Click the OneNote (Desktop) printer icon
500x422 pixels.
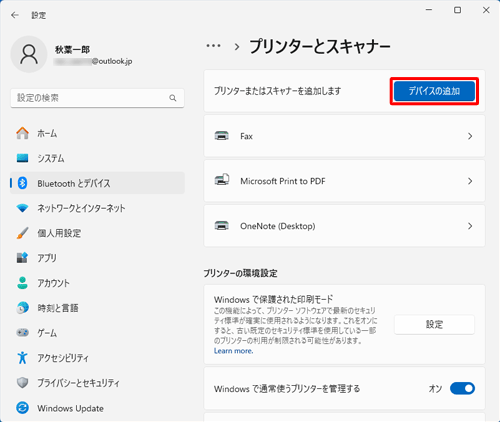point(222,226)
